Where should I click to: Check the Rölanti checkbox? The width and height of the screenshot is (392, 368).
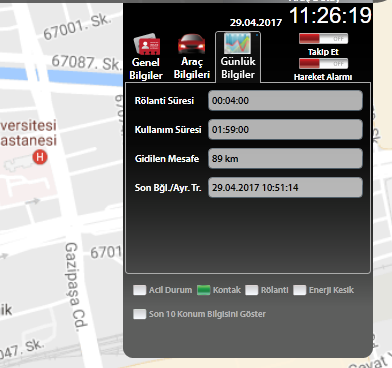[x=251, y=290]
